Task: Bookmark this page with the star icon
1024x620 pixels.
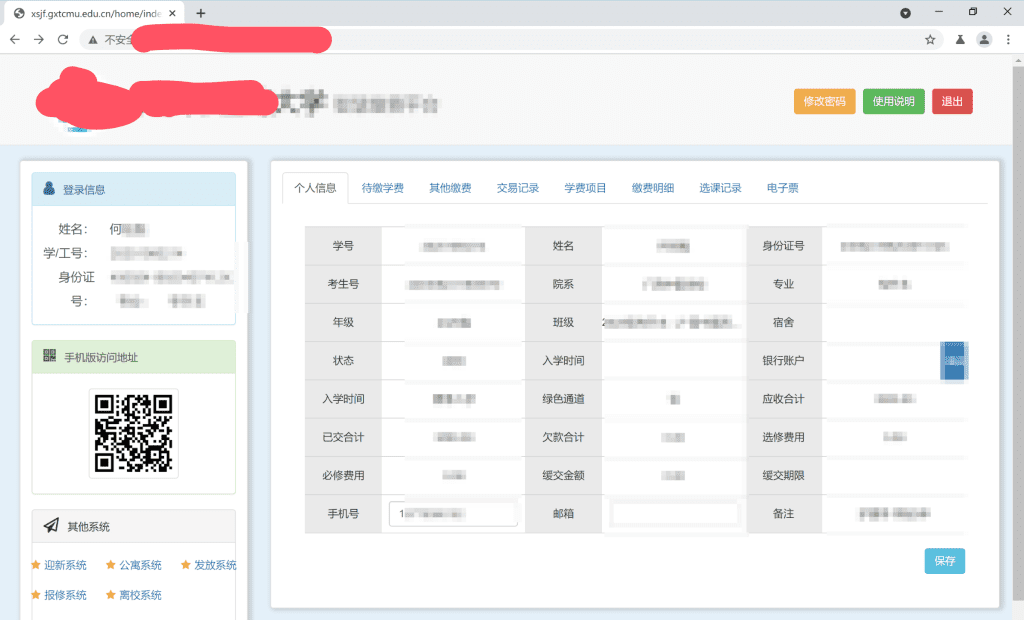Action: [930, 40]
